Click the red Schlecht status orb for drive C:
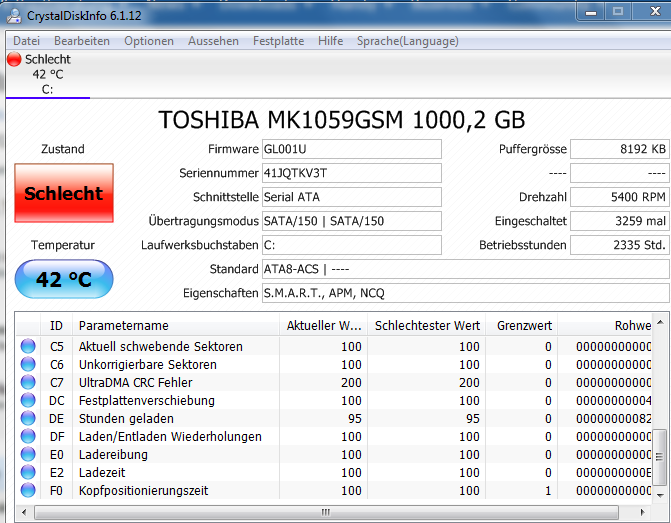This screenshot has width=671, height=523. click(x=14, y=59)
